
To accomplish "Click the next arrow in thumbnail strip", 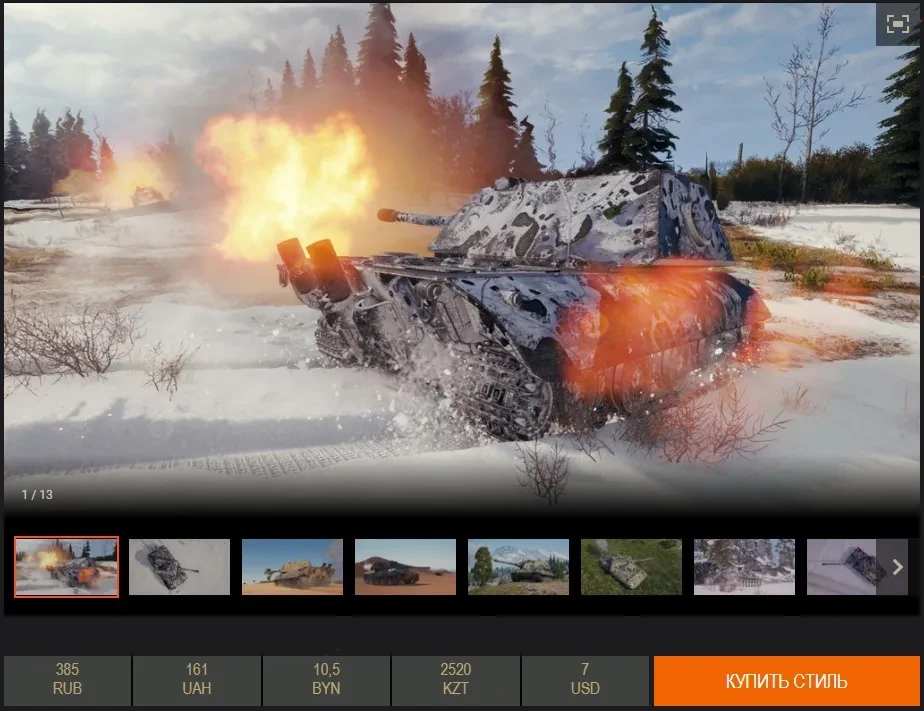I will (896, 567).
